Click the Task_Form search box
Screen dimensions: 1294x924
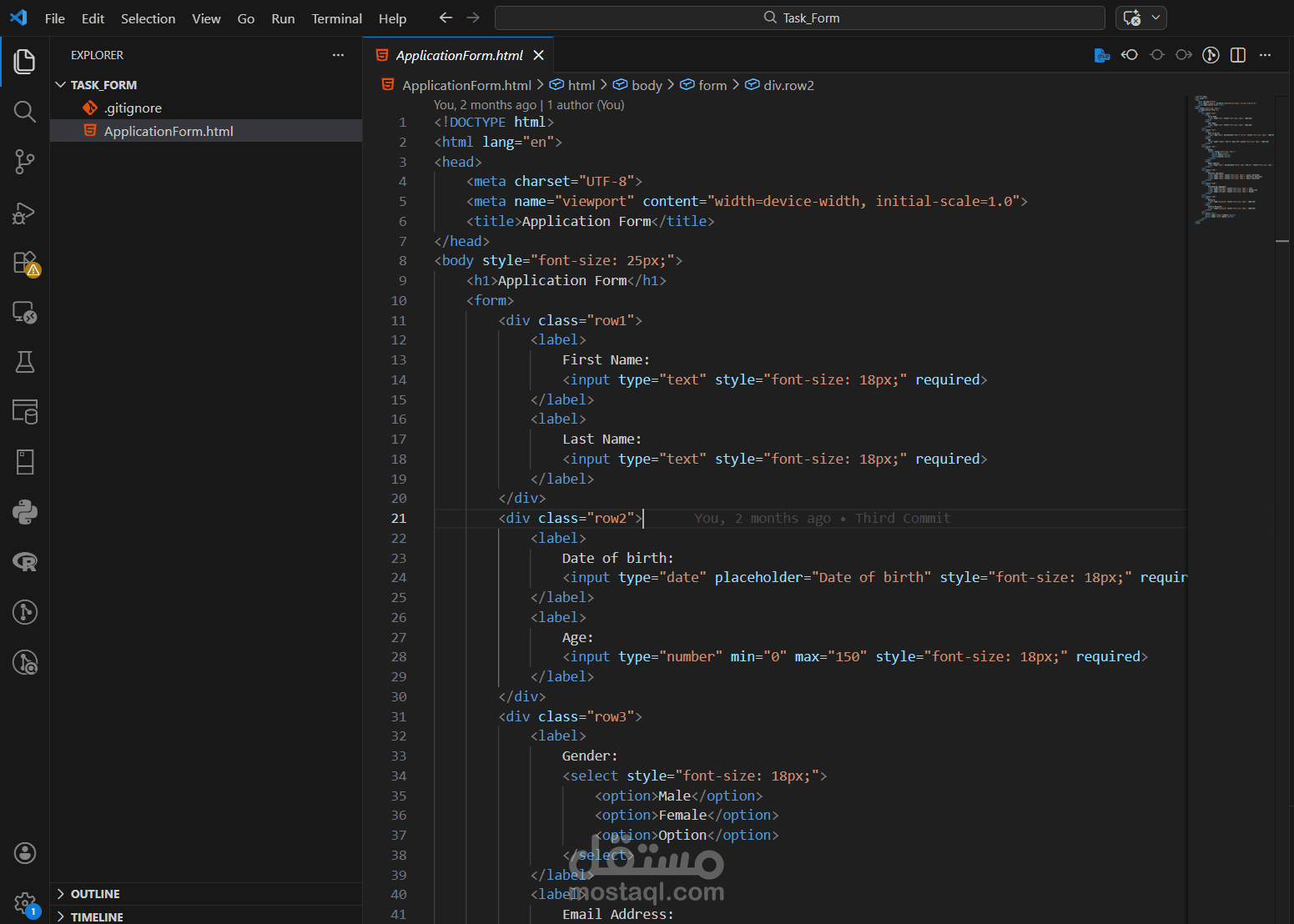click(x=799, y=18)
